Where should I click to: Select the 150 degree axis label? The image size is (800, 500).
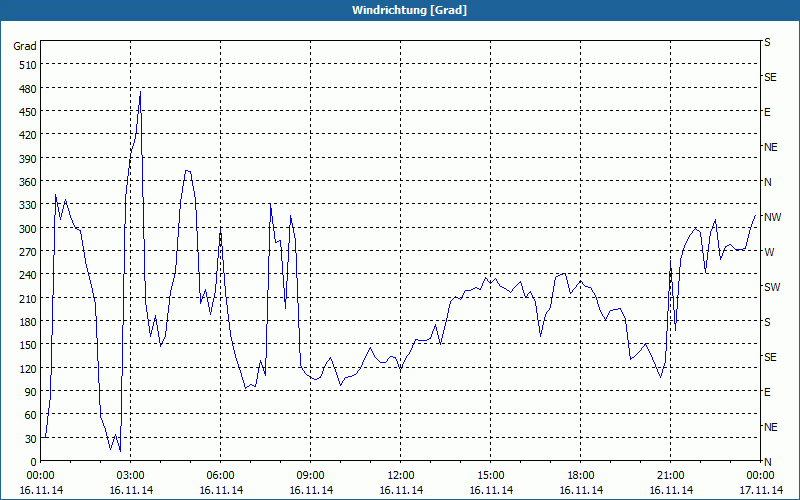tap(28, 345)
